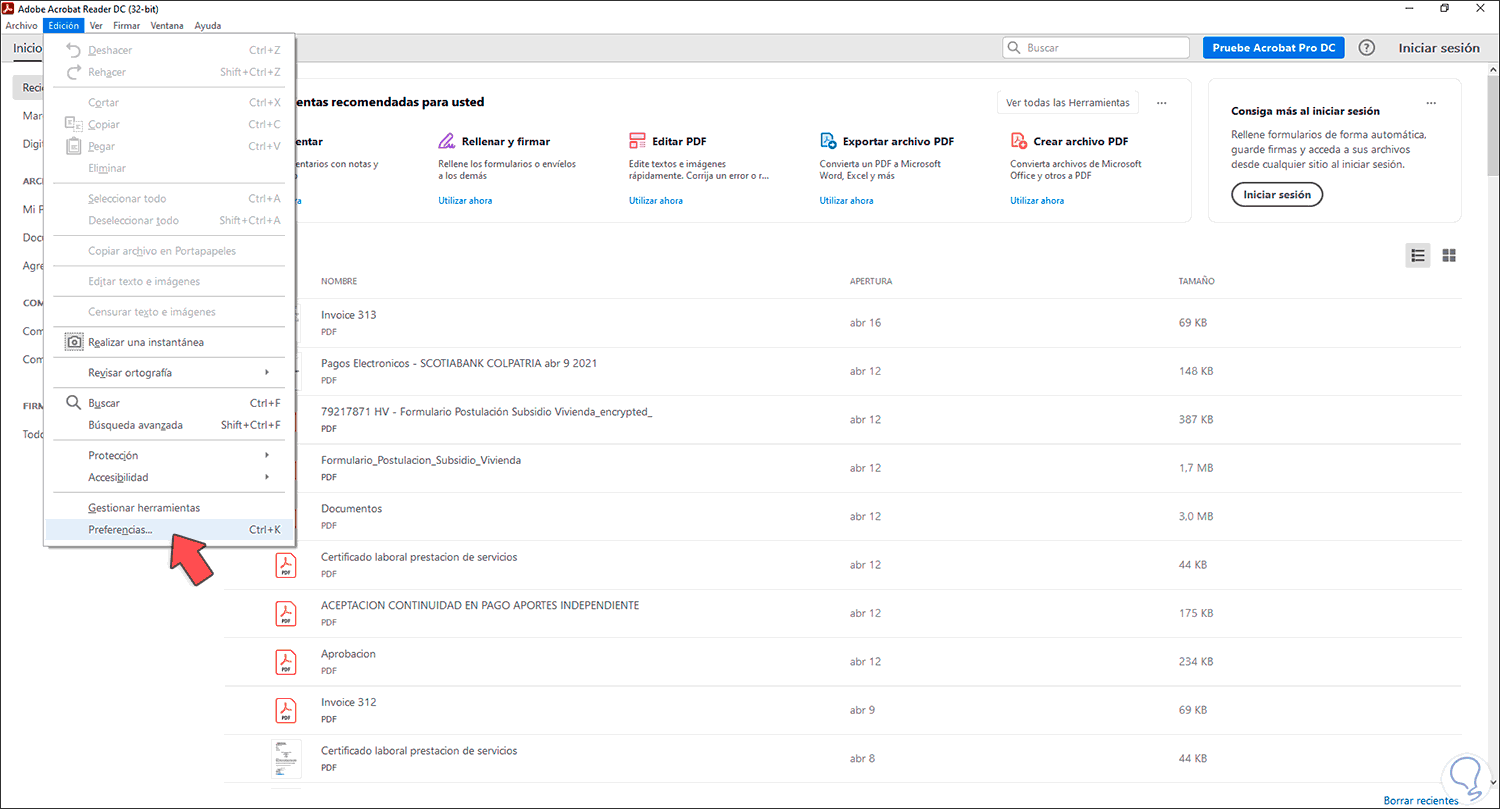Image resolution: width=1500 pixels, height=809 pixels.
Task: Expand the Protección submenu
Action: pos(170,455)
